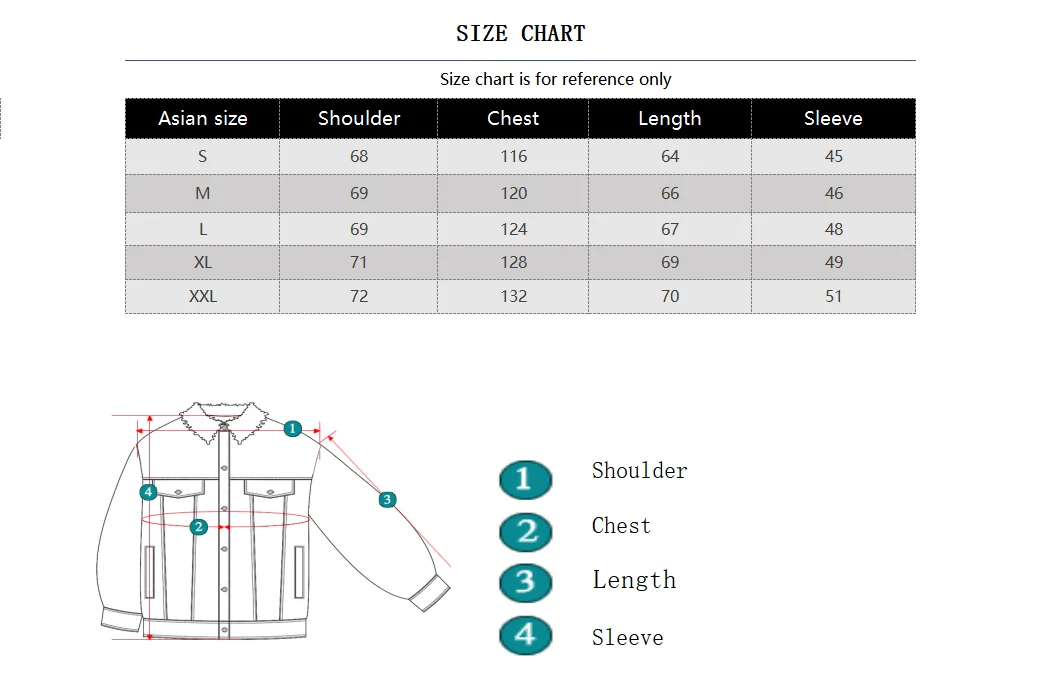
Task: Click the S size row label
Action: tap(202, 156)
